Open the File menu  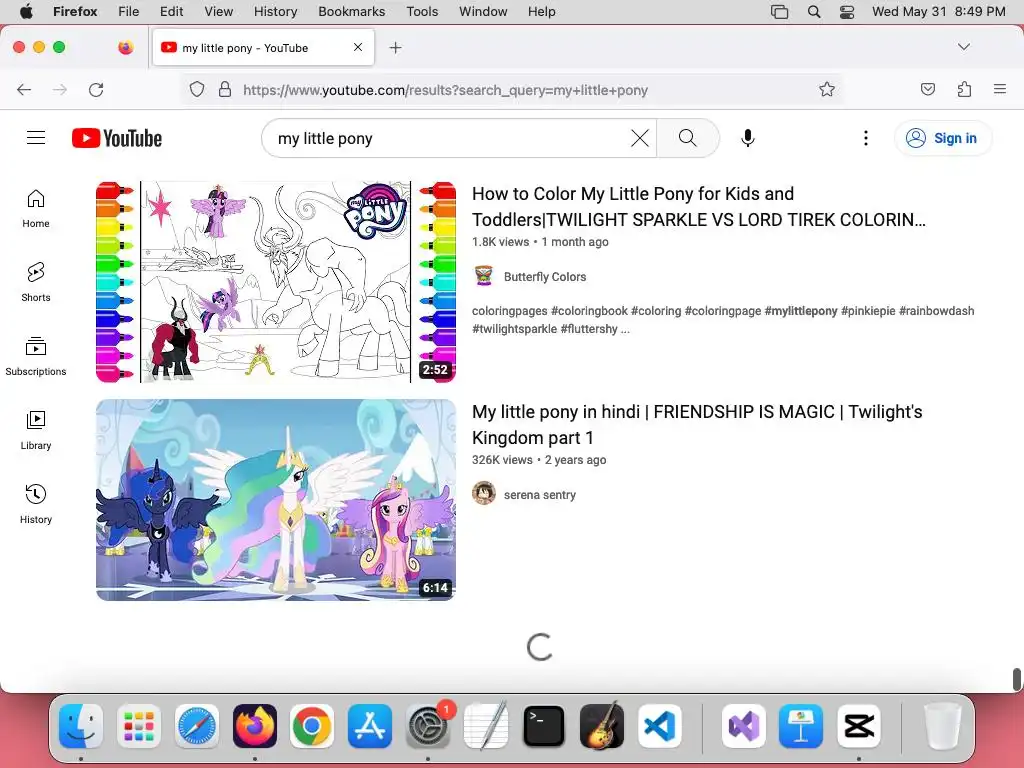coord(129,12)
